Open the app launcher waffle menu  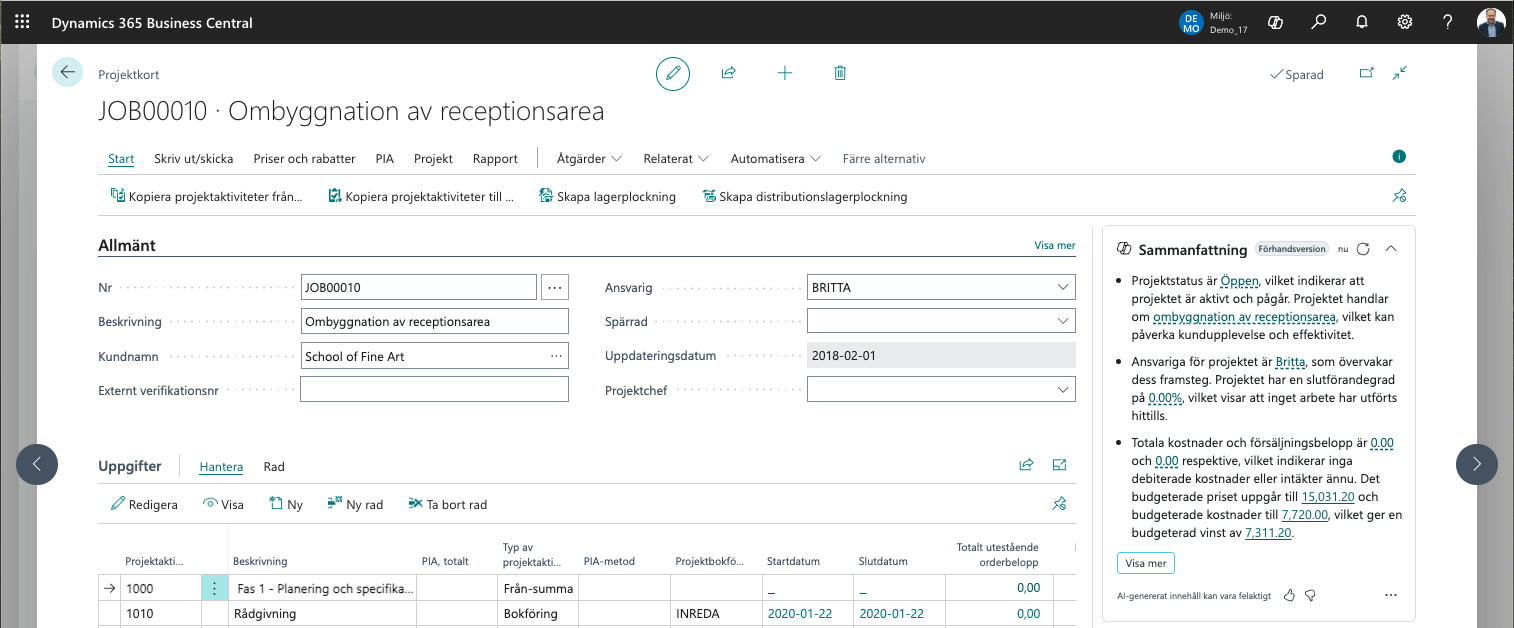(22, 22)
